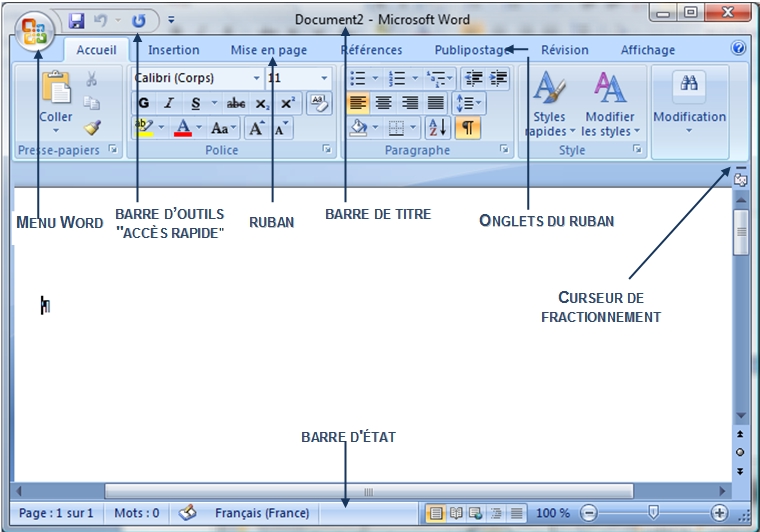Open Calibri (Corps) font name dropdown
Image resolution: width=760 pixels, height=532 pixels.
(x=256, y=78)
